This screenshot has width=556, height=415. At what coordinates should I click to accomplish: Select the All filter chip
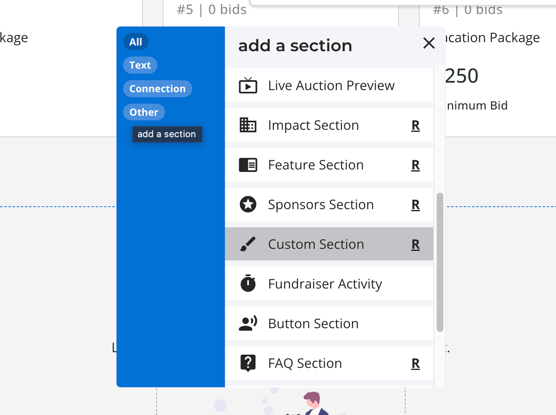pyautogui.click(x=136, y=42)
